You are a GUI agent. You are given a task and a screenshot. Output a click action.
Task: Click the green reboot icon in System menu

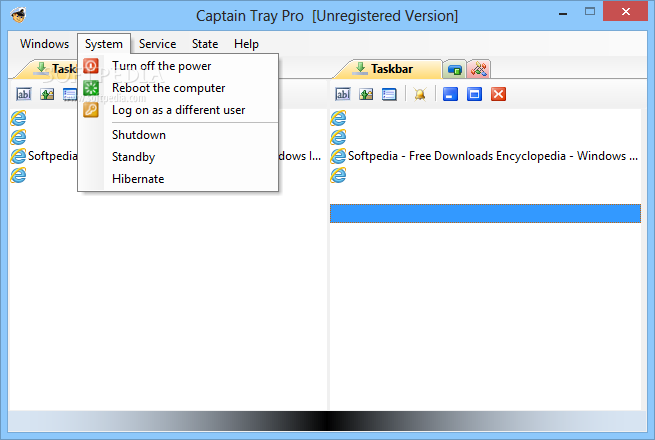(x=91, y=88)
